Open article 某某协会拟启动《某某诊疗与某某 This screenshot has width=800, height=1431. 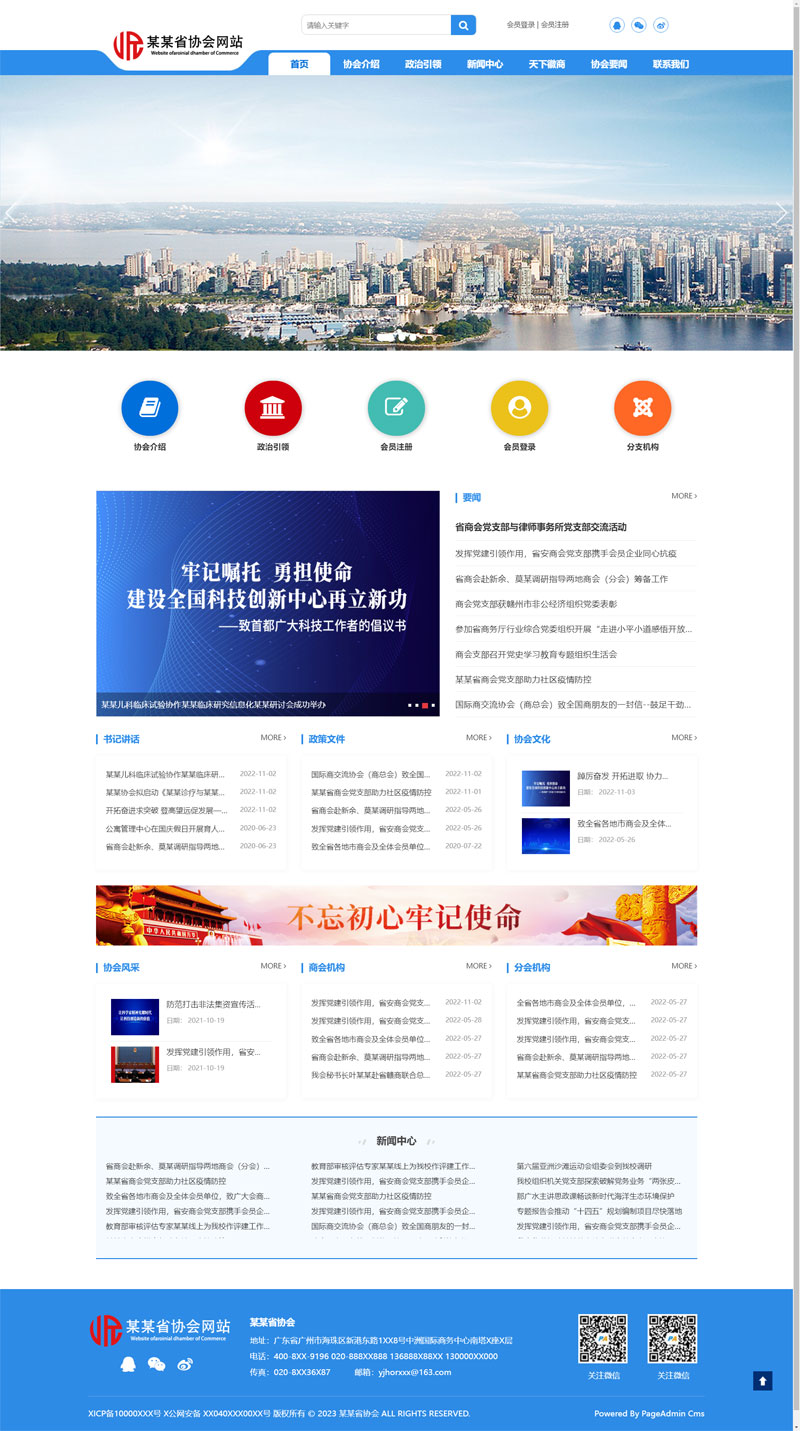click(165, 792)
